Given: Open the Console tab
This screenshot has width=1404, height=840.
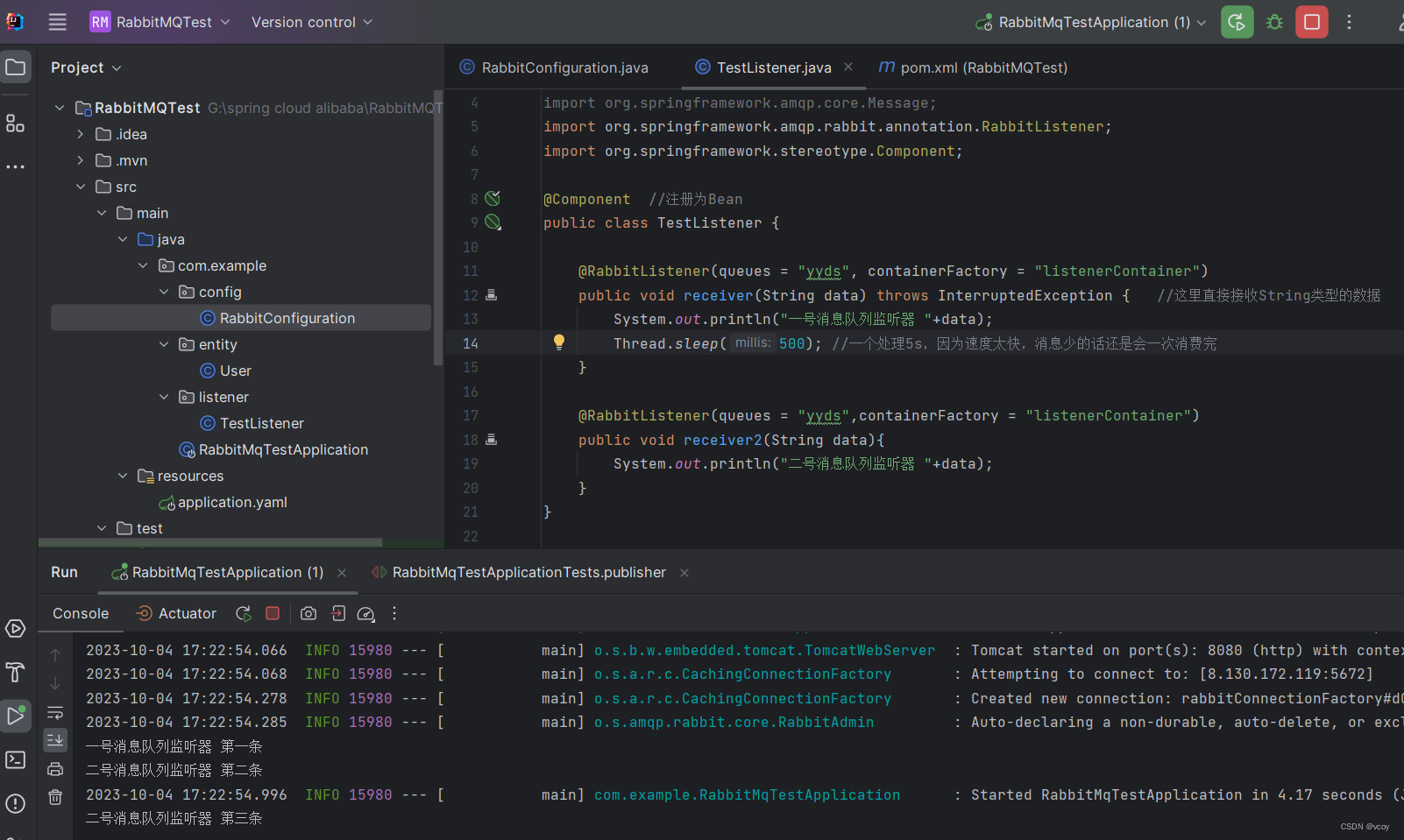Looking at the screenshot, I should coord(81,613).
